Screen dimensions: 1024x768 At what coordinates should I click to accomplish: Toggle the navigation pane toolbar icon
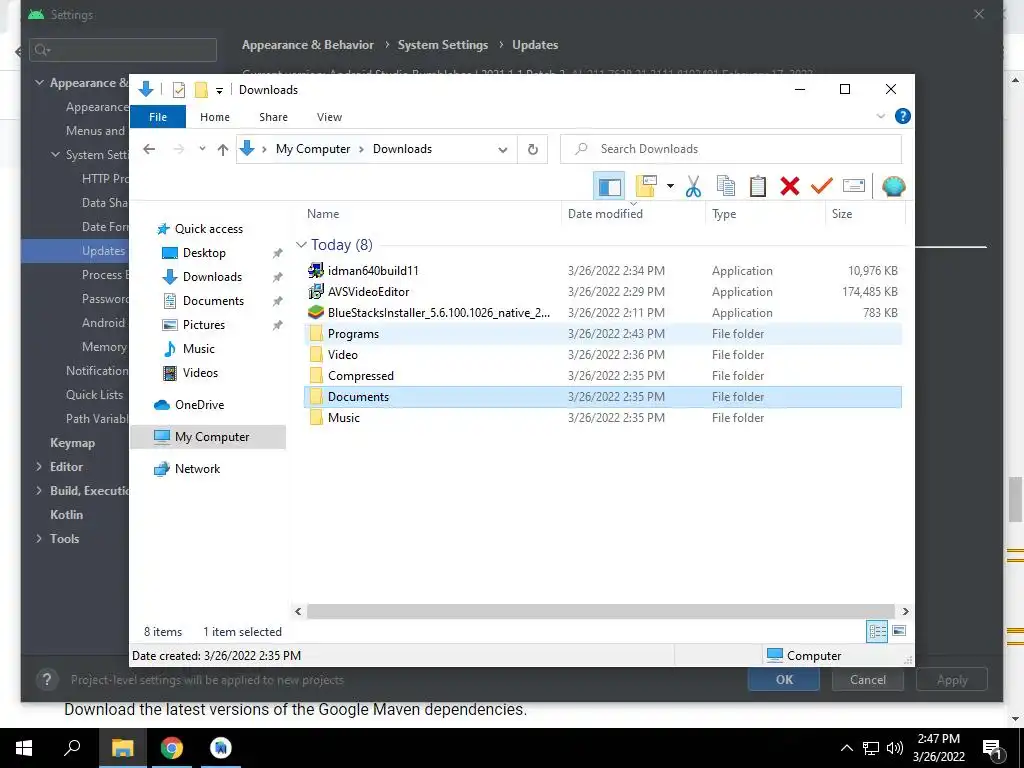click(x=609, y=187)
